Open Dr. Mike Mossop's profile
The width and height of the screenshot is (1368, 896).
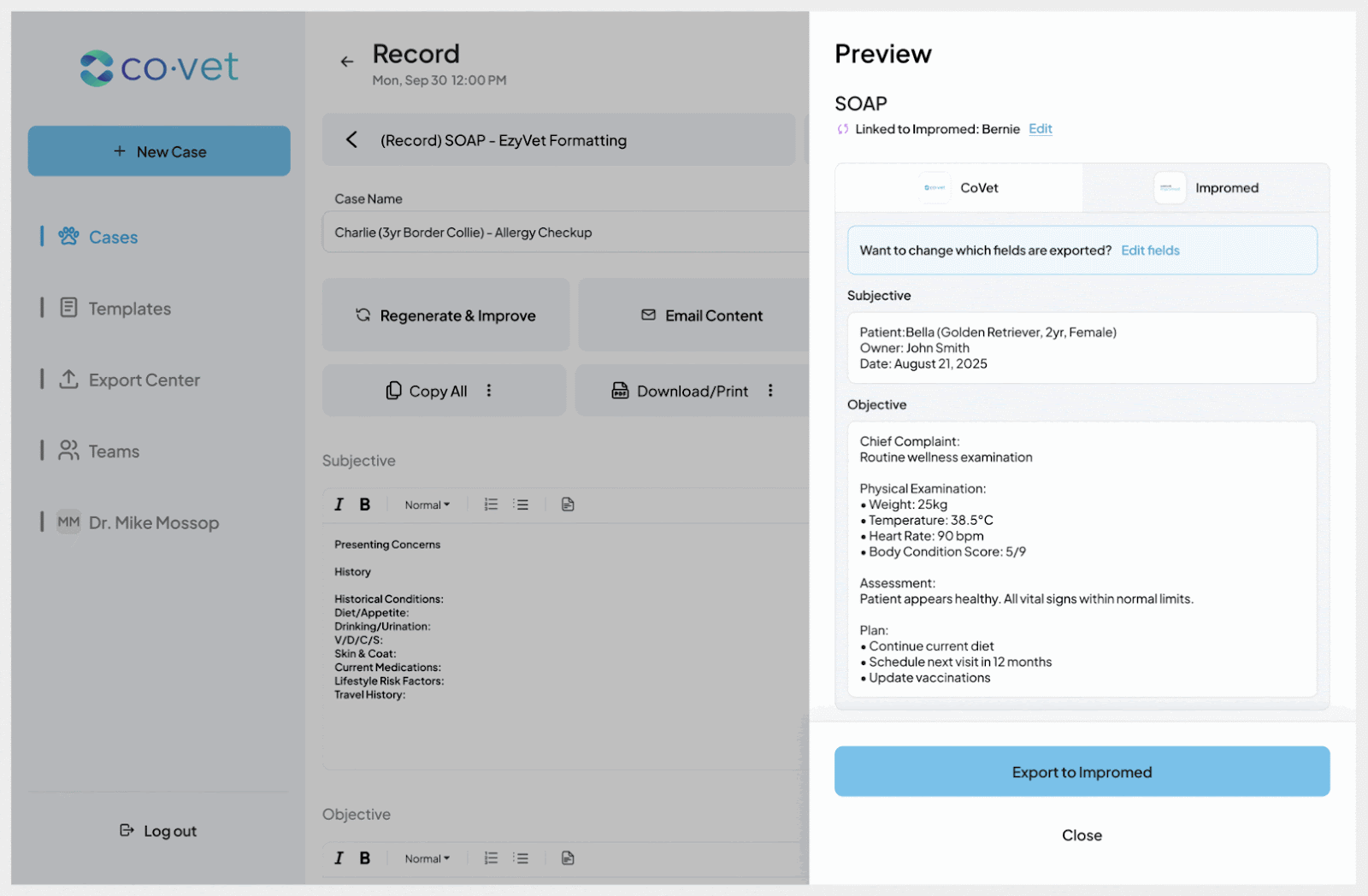(x=154, y=522)
